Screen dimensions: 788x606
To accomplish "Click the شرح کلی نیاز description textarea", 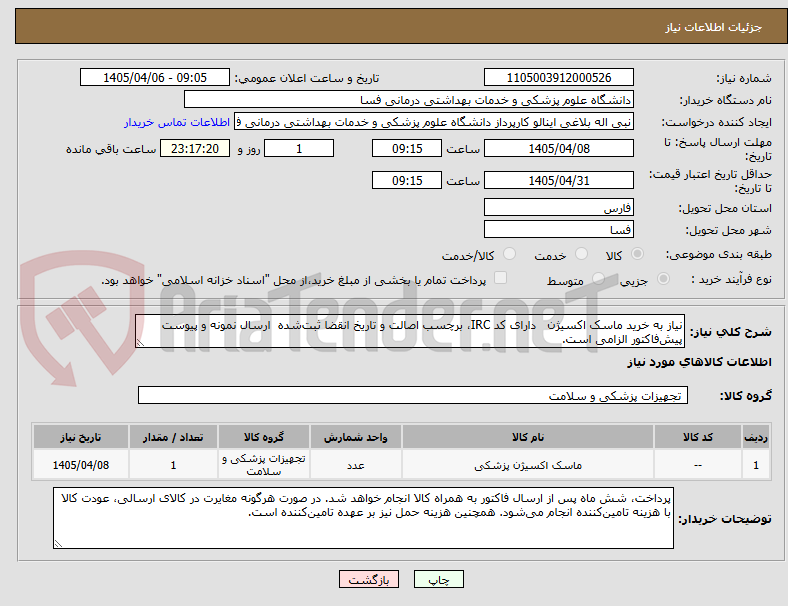I will pos(410,331).
